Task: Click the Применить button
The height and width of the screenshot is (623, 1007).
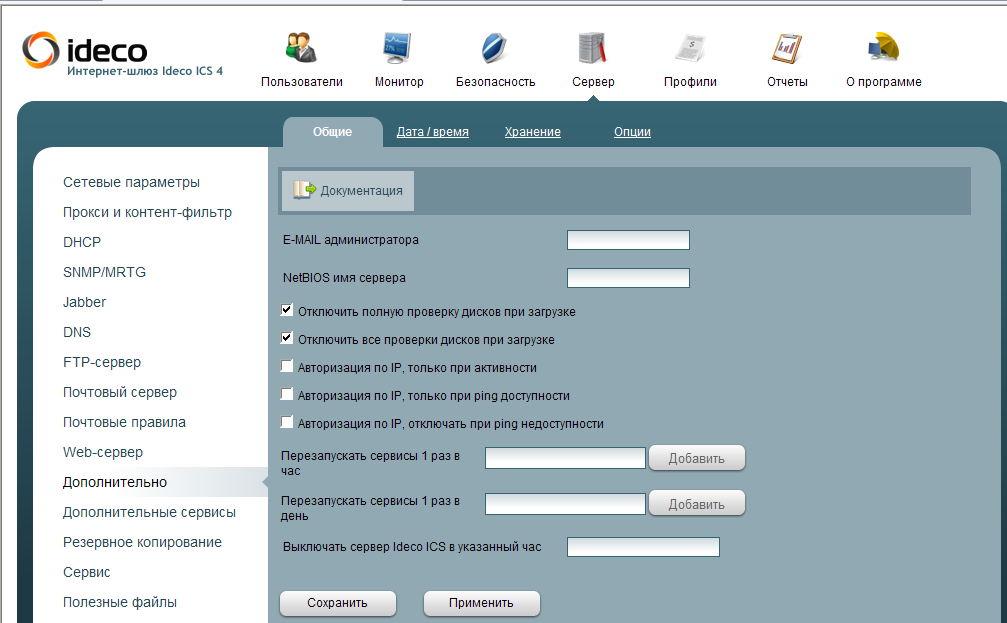Action: (x=482, y=603)
